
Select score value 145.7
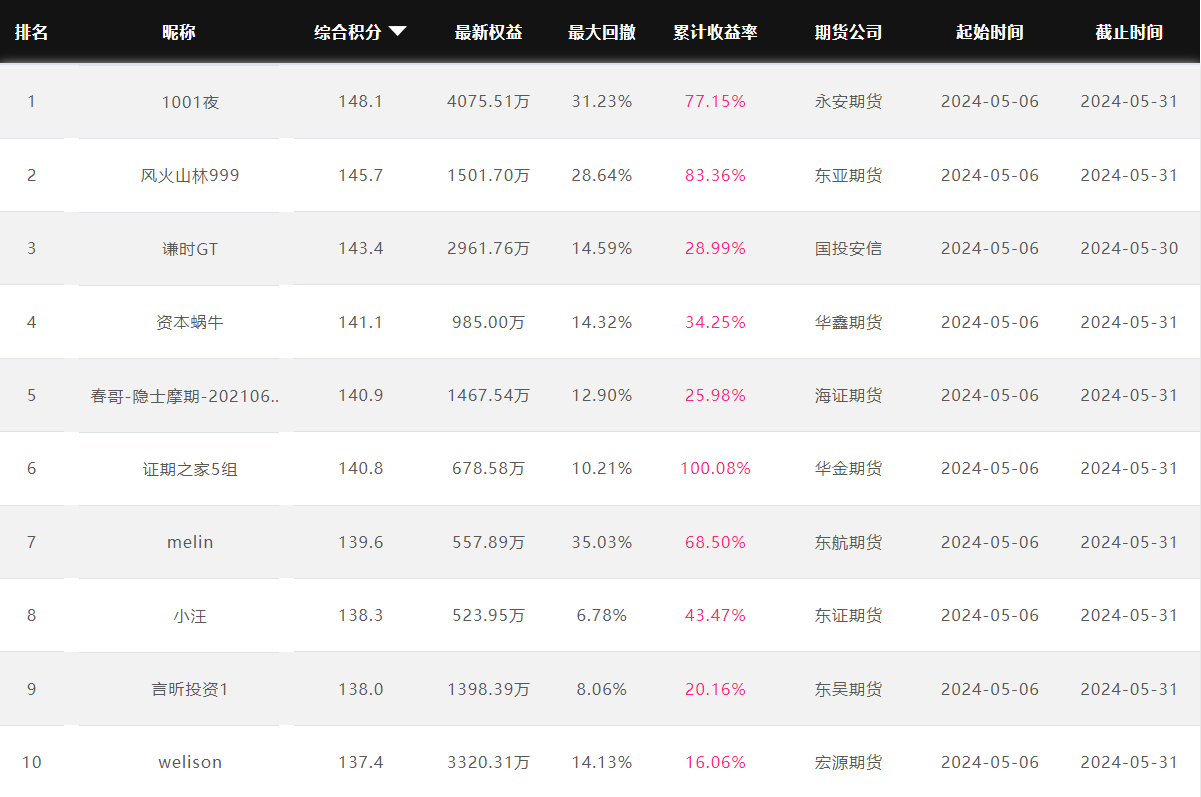click(x=360, y=175)
